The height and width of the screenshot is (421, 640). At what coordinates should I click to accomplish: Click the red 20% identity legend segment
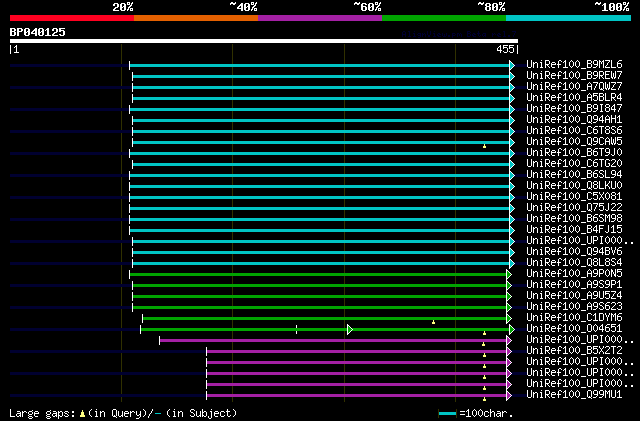coord(72,18)
